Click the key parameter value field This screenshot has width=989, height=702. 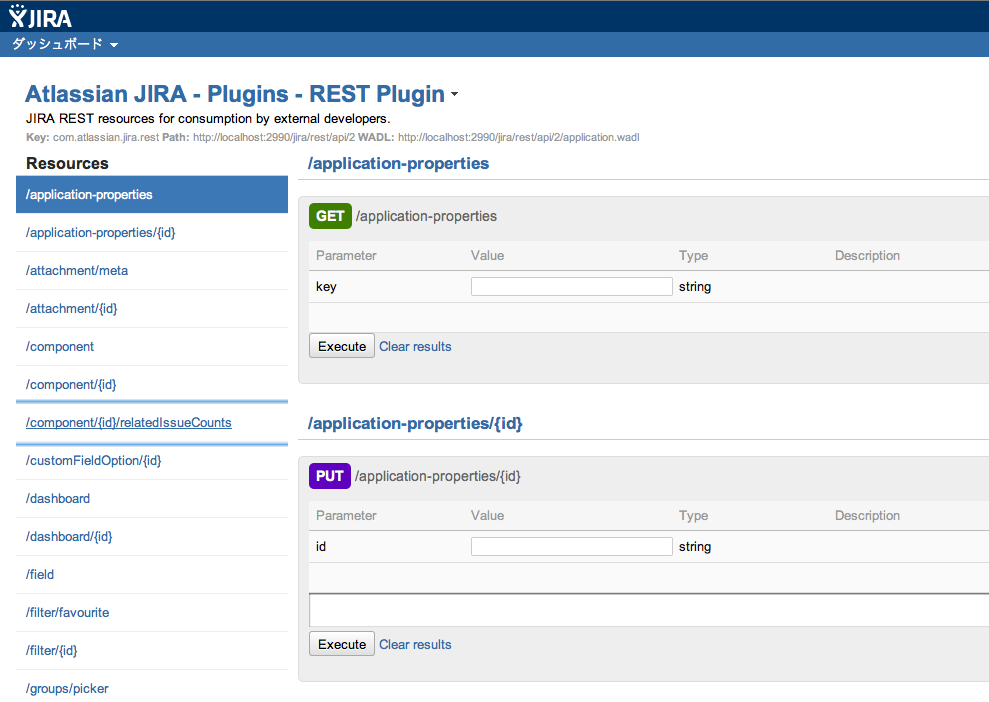571,287
